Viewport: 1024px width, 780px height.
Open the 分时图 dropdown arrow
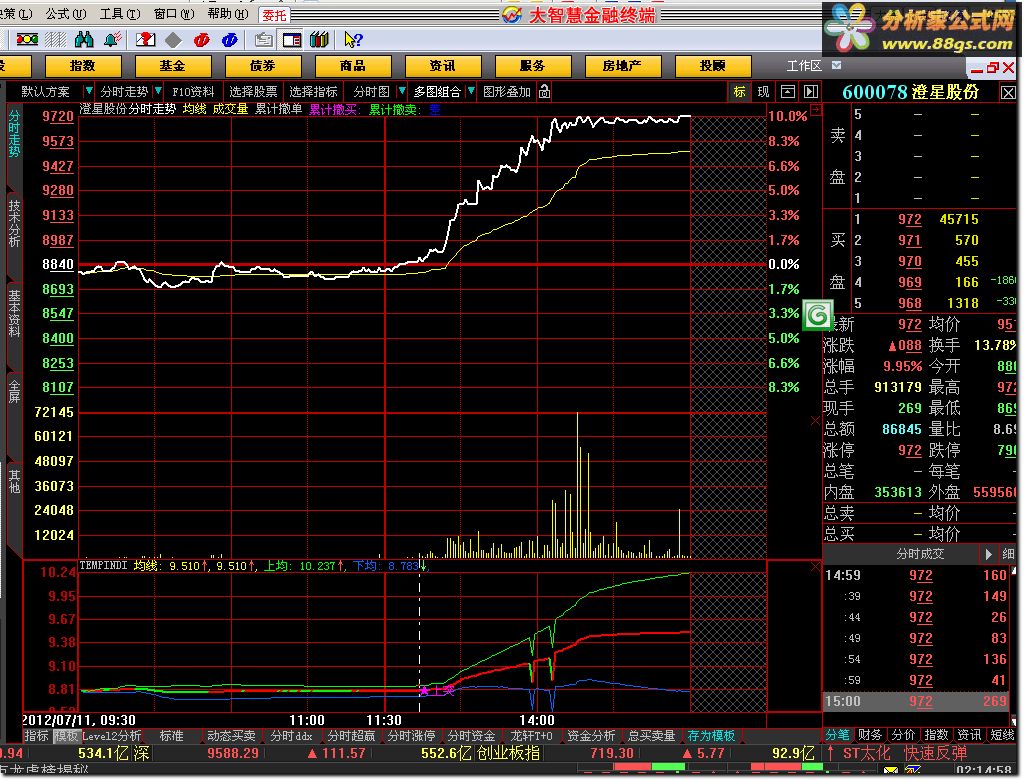click(x=402, y=91)
